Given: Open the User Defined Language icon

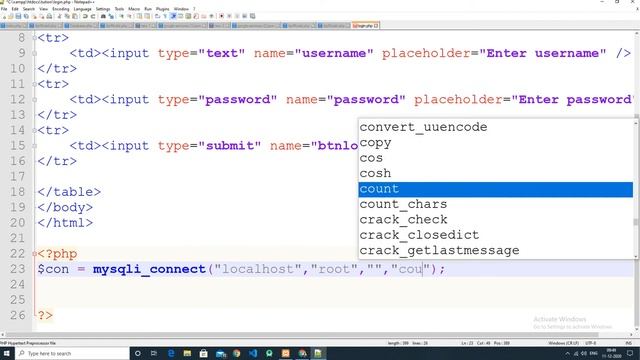Looking at the screenshot, I should pos(181,16).
